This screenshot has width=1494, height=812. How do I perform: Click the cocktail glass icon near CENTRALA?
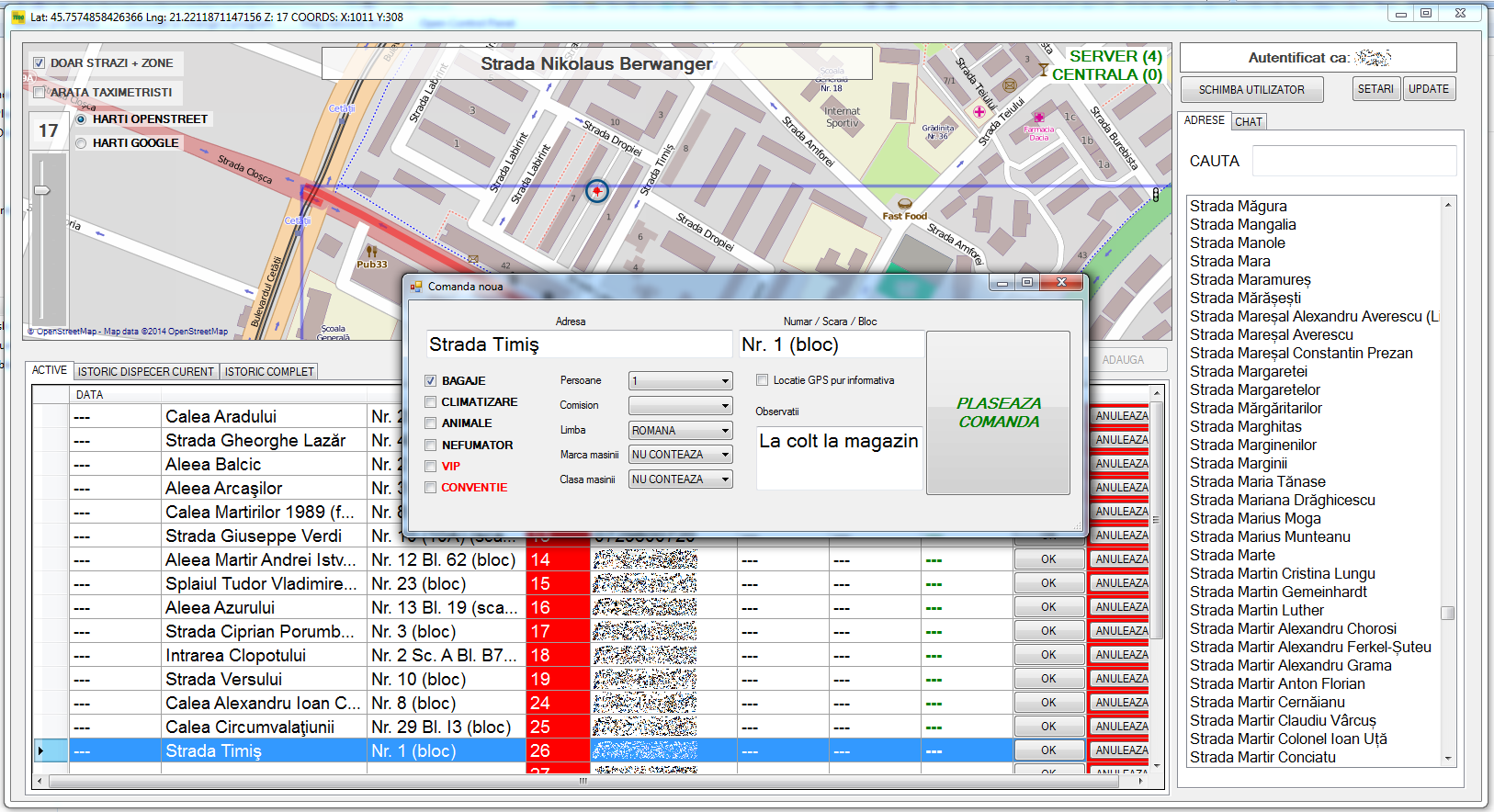[1043, 70]
